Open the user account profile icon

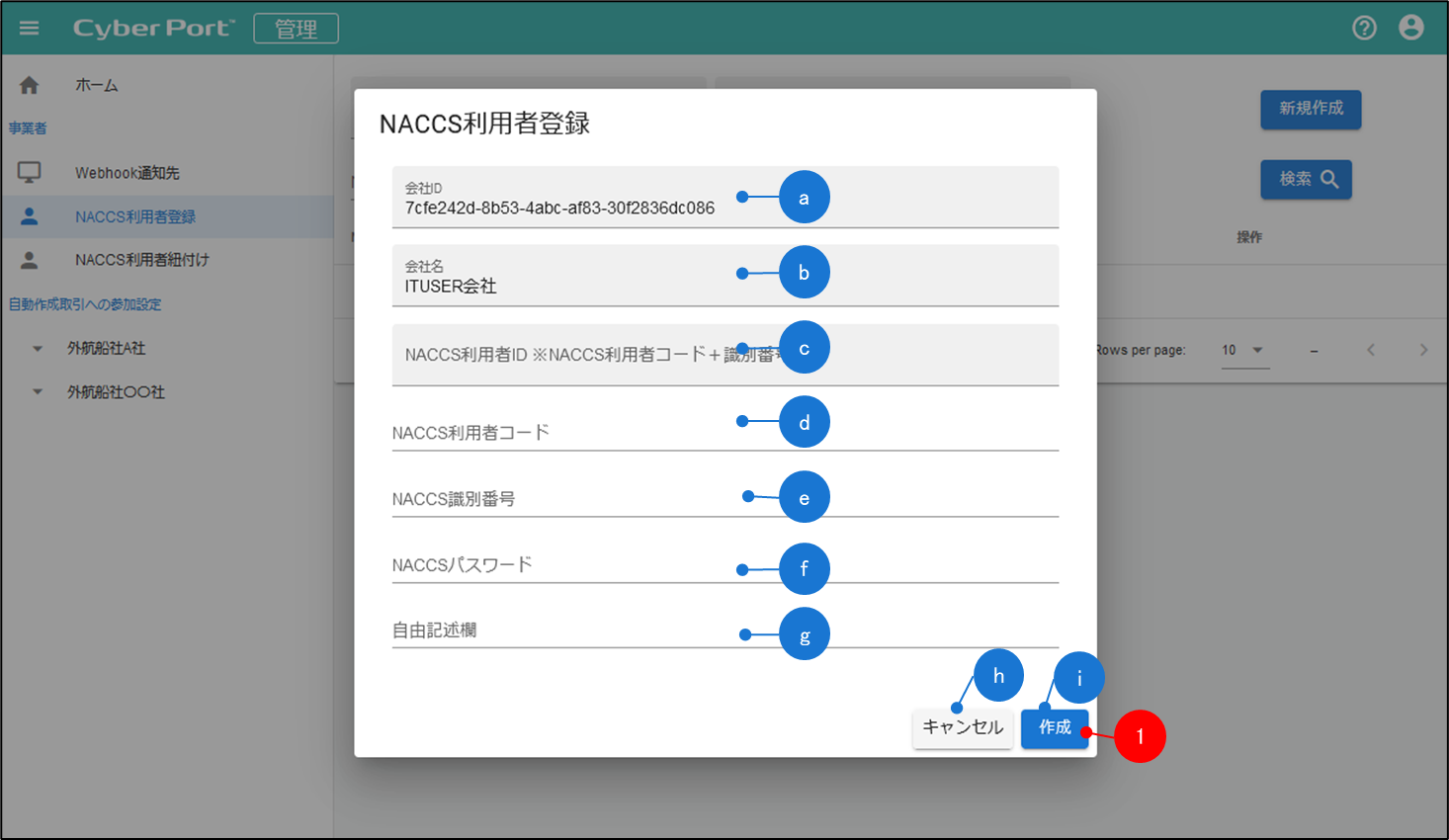(1411, 28)
